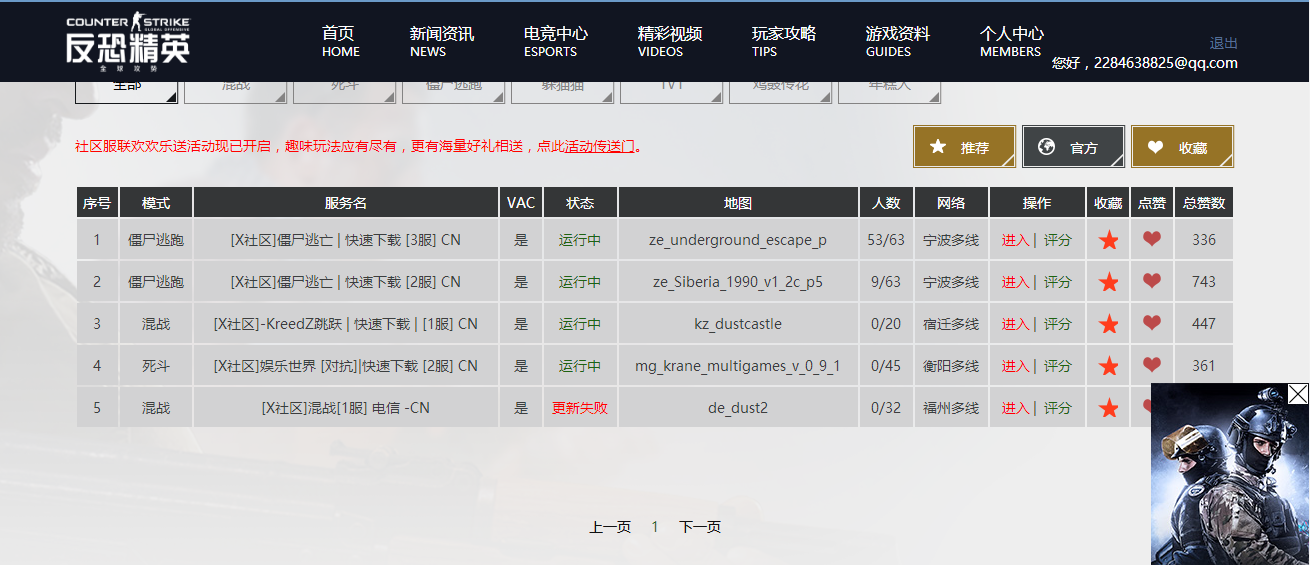Click 进入 for de_dust2 server
Viewport: 1310px width, 565px height.
tap(1016, 408)
